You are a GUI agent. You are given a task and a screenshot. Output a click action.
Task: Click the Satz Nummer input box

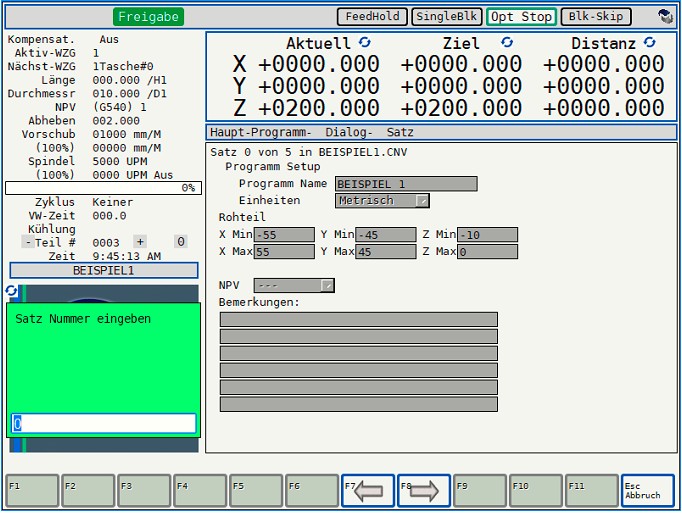[104, 423]
